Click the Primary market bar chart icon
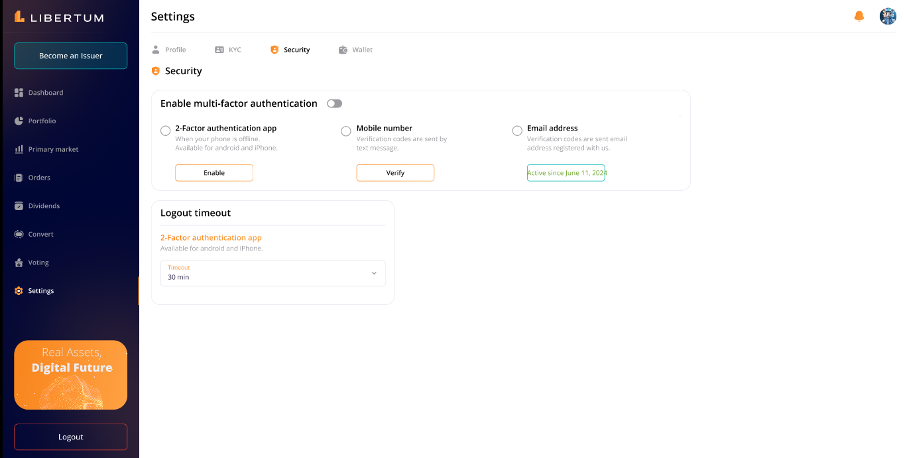The height and width of the screenshot is (458, 904). 19,149
